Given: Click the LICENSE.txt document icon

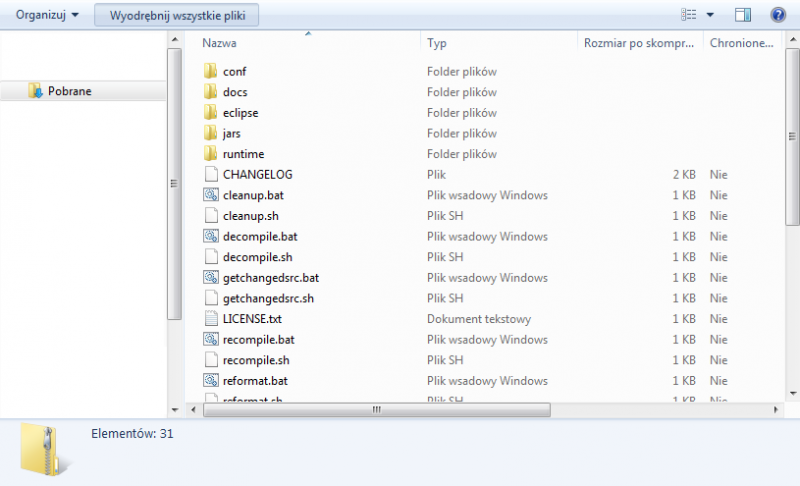Looking at the screenshot, I should (211, 319).
